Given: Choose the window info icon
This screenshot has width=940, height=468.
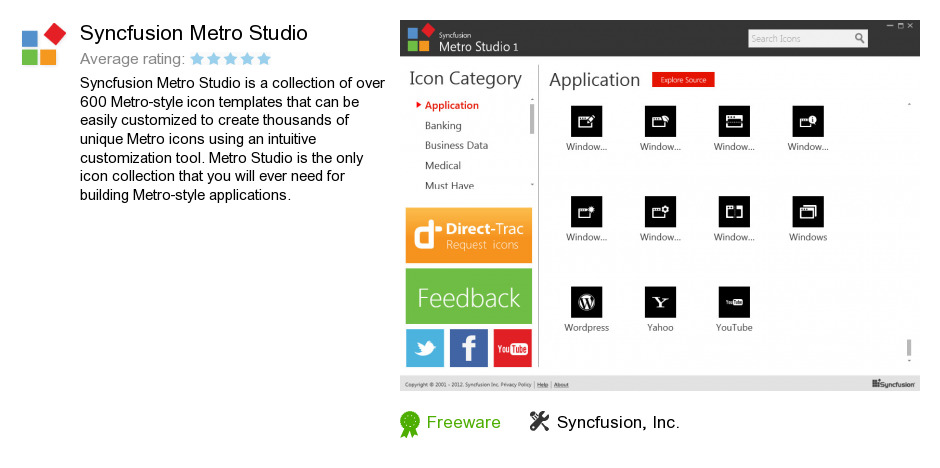Looking at the screenshot, I should tap(808, 121).
